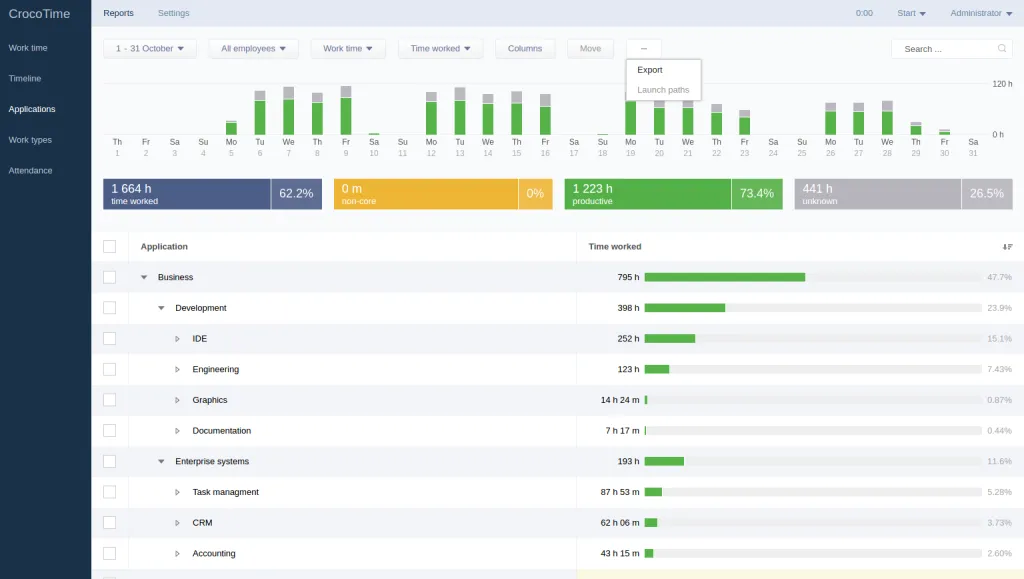Viewport: 1024px width, 579px height.
Task: Switch to the Settings tab
Action: [173, 13]
